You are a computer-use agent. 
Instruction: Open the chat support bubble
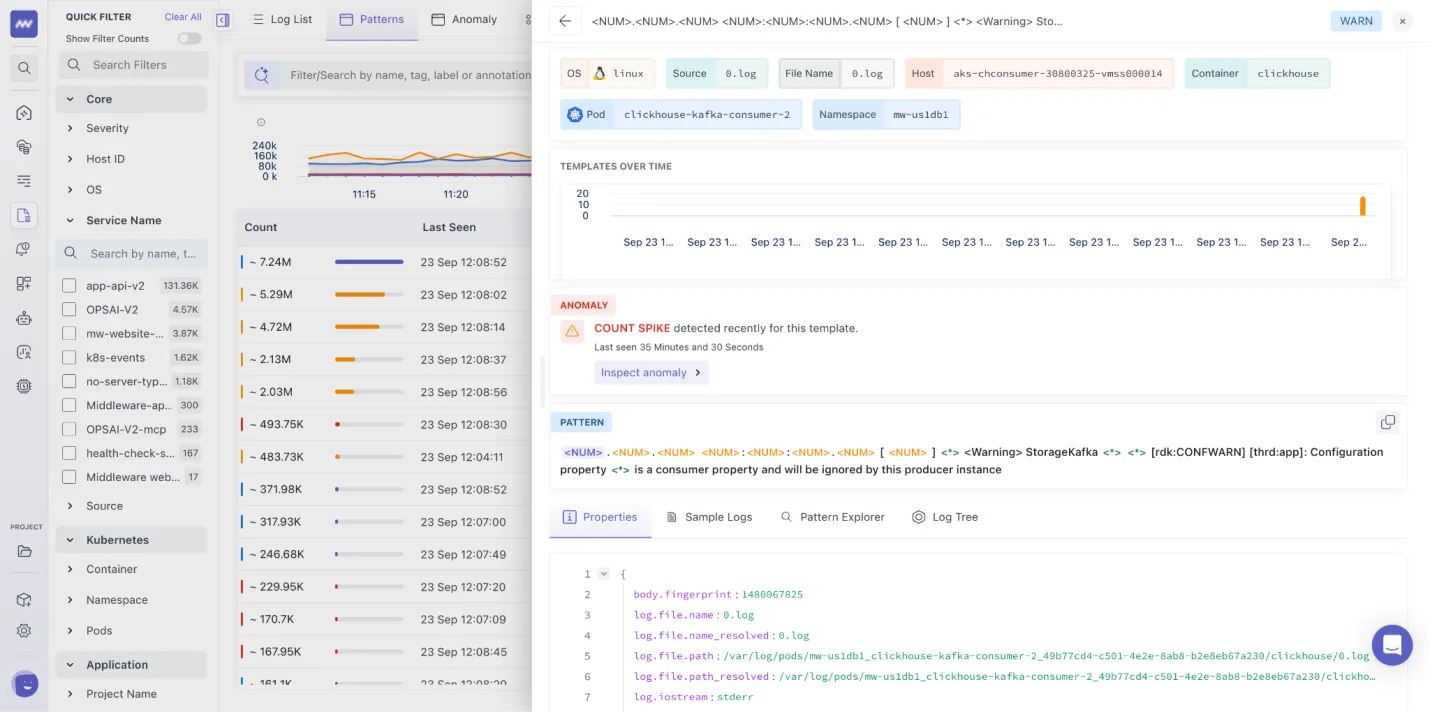point(1392,645)
